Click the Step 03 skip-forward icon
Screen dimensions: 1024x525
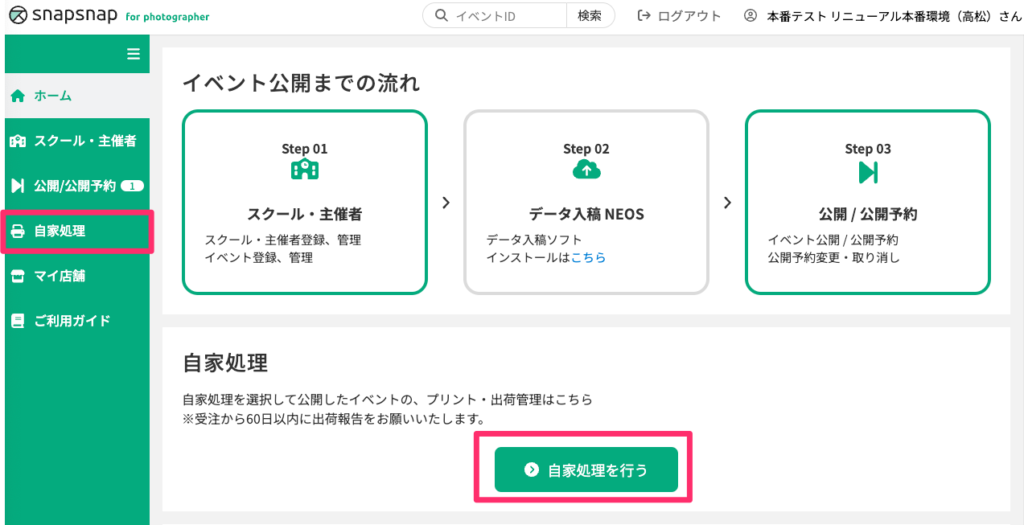click(x=868, y=172)
